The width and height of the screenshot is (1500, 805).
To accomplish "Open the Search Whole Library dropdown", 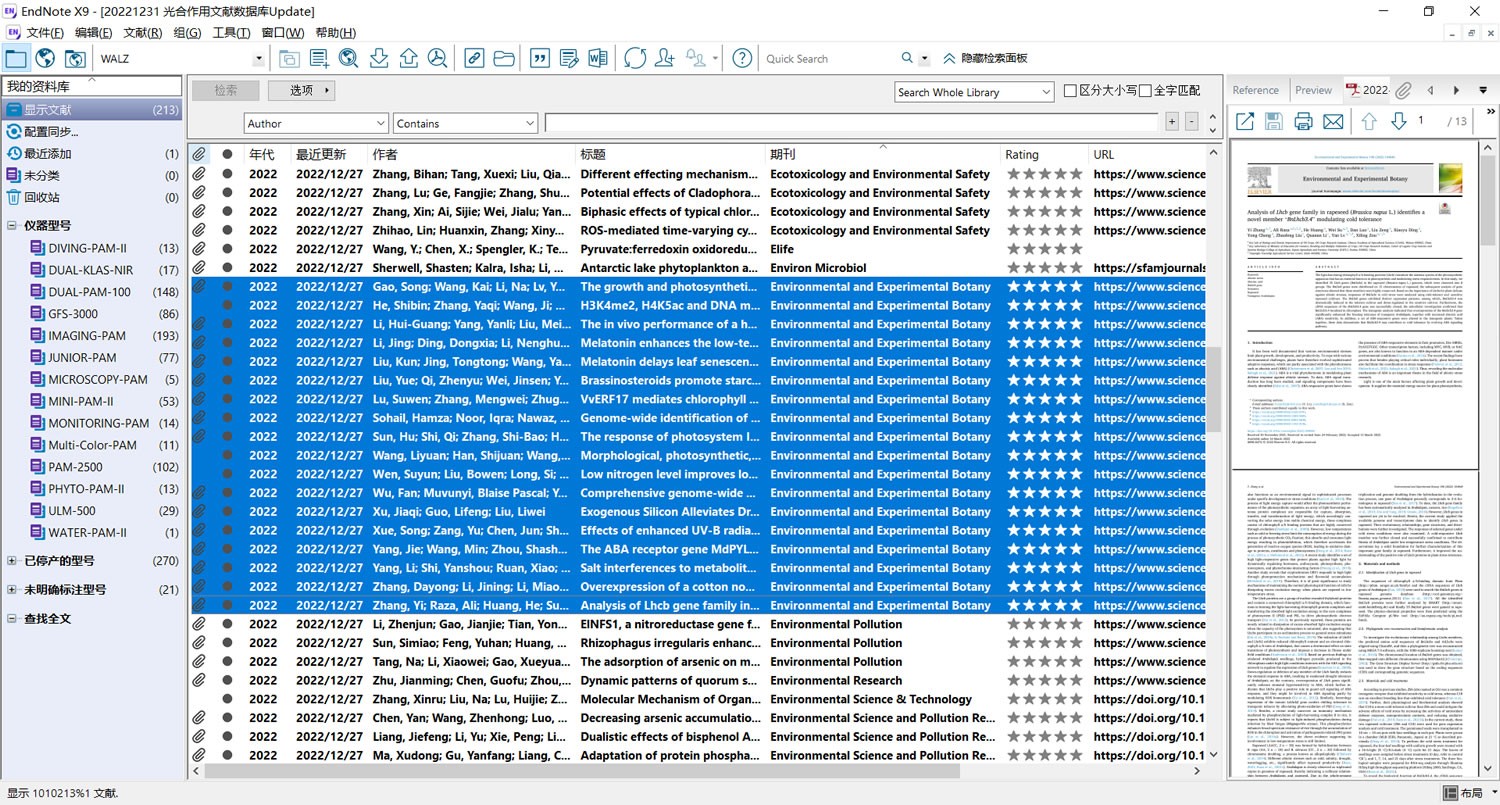I will (x=1045, y=92).
